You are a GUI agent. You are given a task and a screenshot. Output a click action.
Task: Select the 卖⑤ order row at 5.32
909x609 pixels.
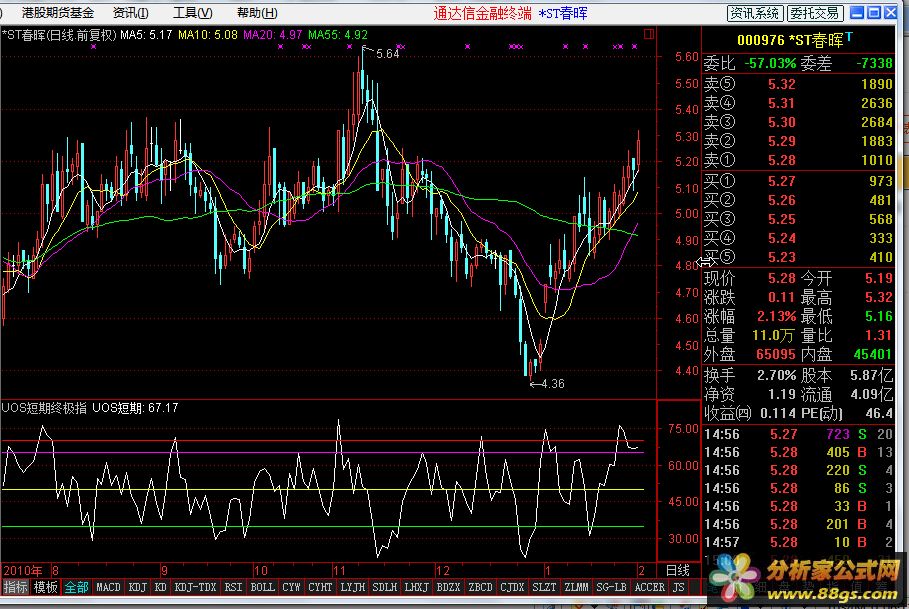coord(798,84)
